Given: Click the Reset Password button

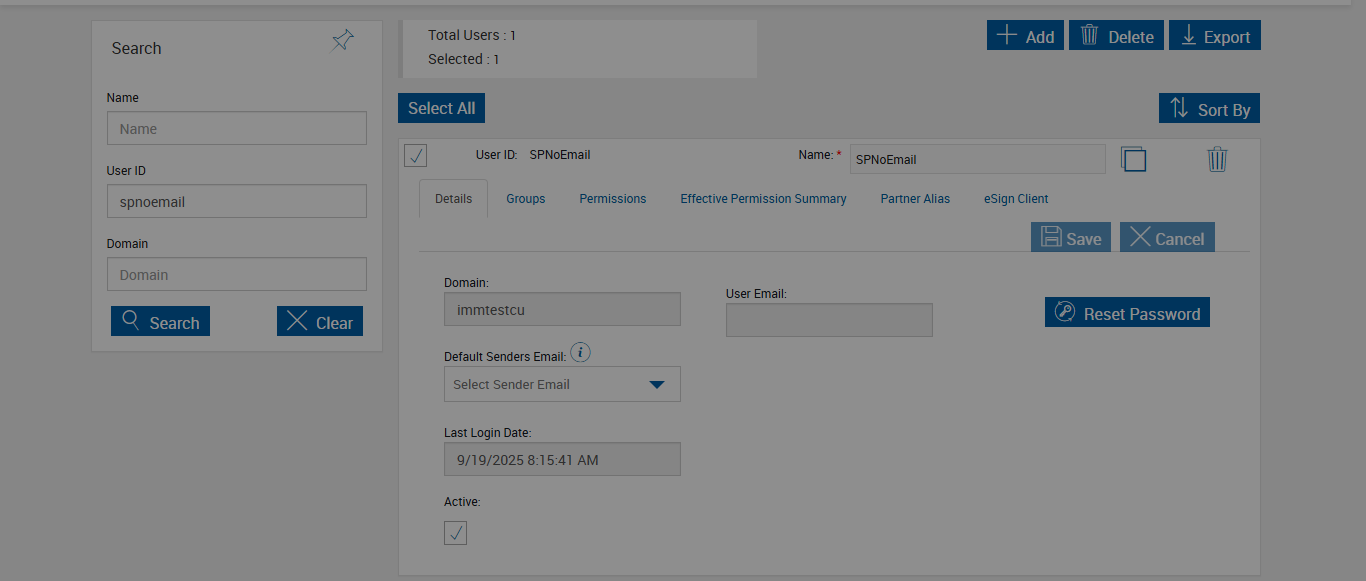Looking at the screenshot, I should [x=1127, y=313].
